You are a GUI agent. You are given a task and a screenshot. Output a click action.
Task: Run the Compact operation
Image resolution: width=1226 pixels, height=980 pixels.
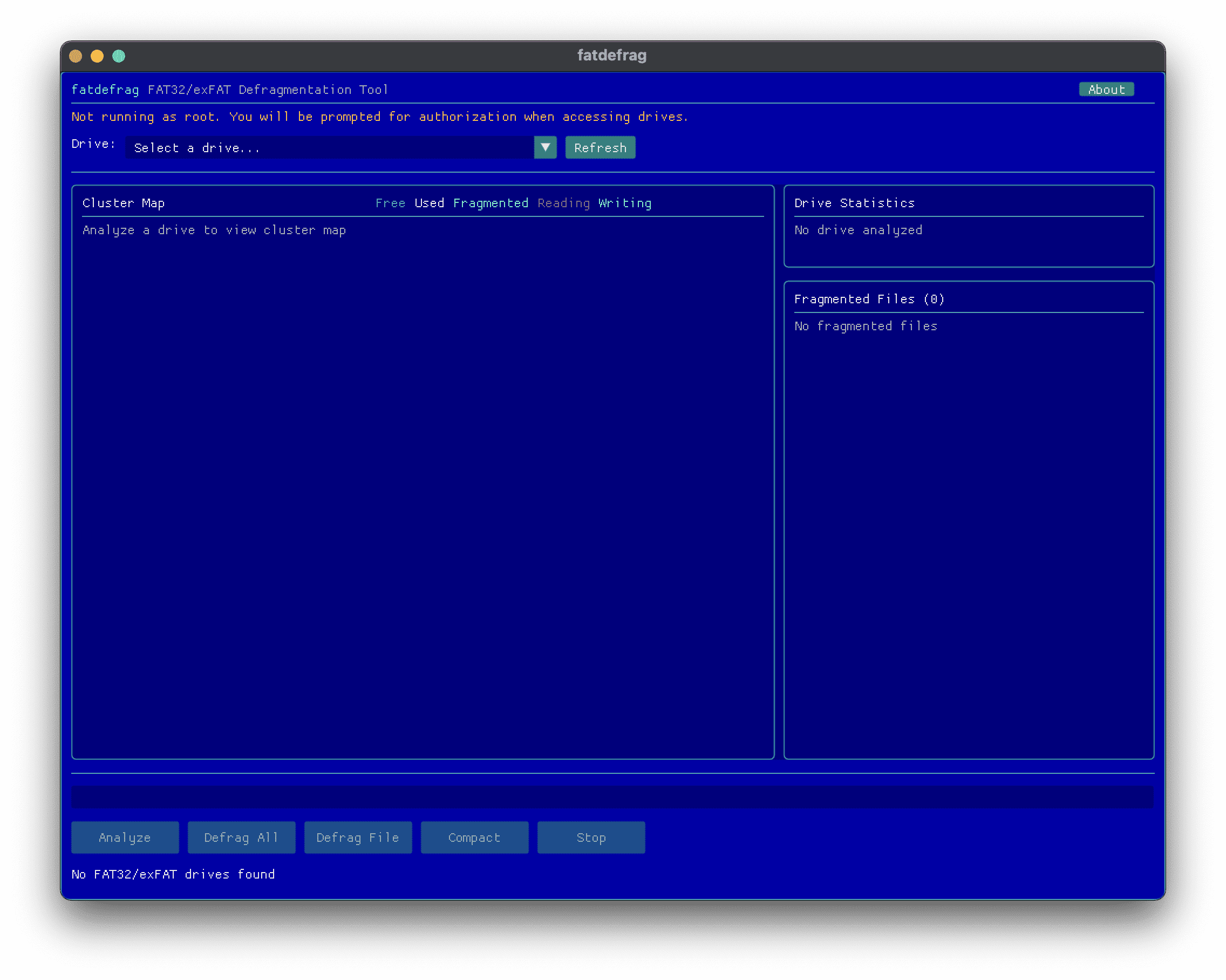(474, 837)
